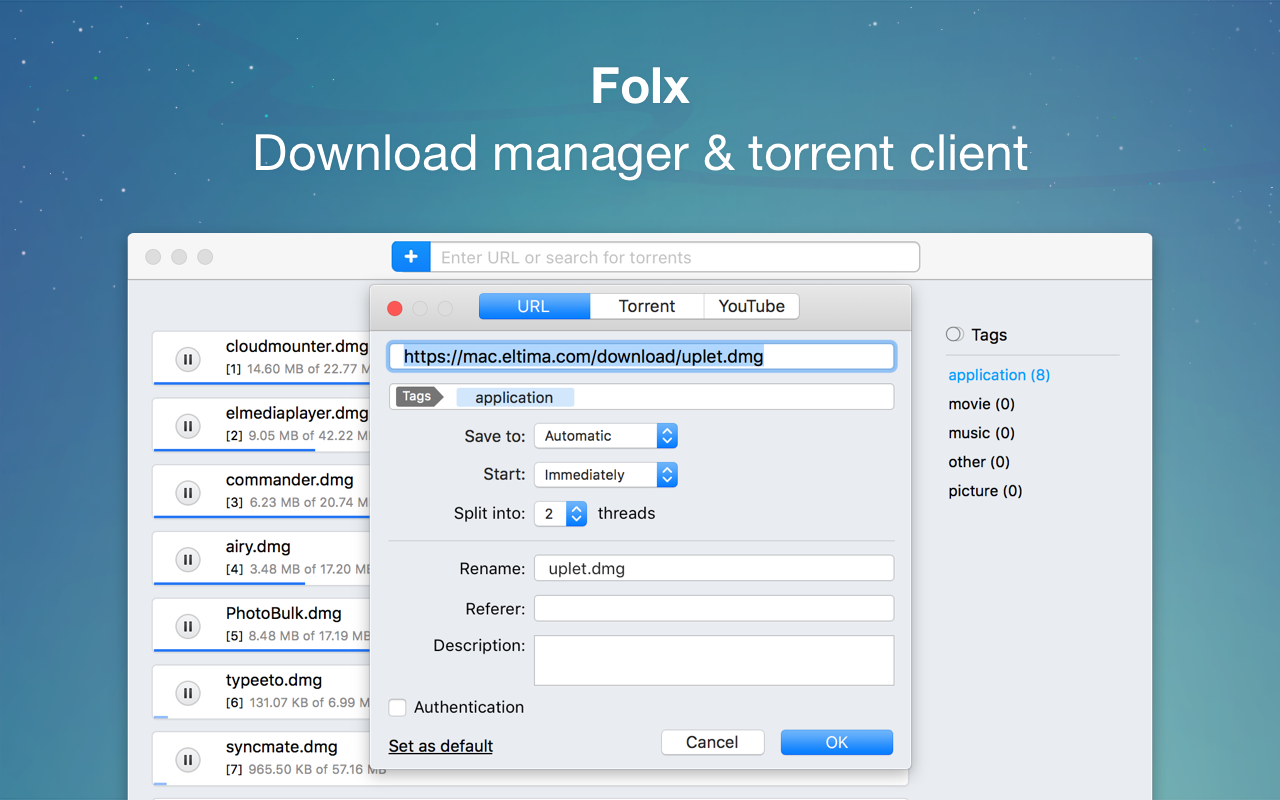
Task: Pause the airy.dmg download
Action: [x=187, y=560]
